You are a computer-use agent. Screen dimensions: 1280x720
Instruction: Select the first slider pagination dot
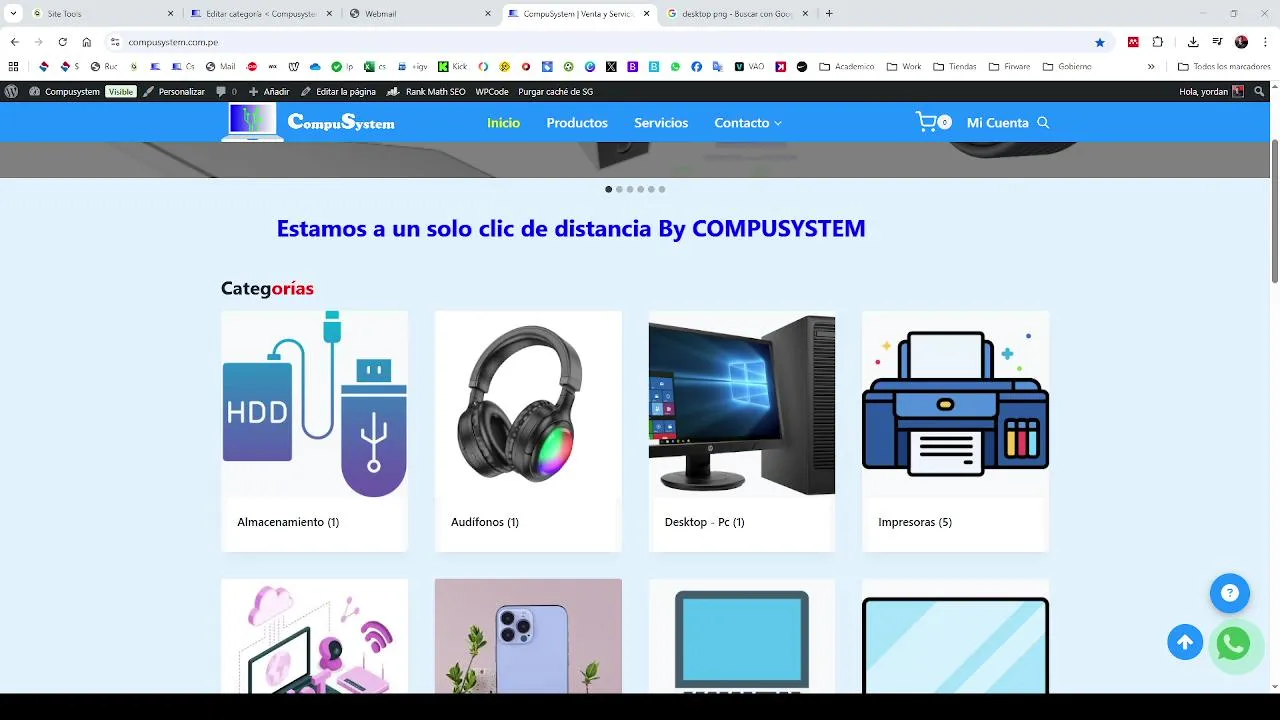[x=608, y=189]
